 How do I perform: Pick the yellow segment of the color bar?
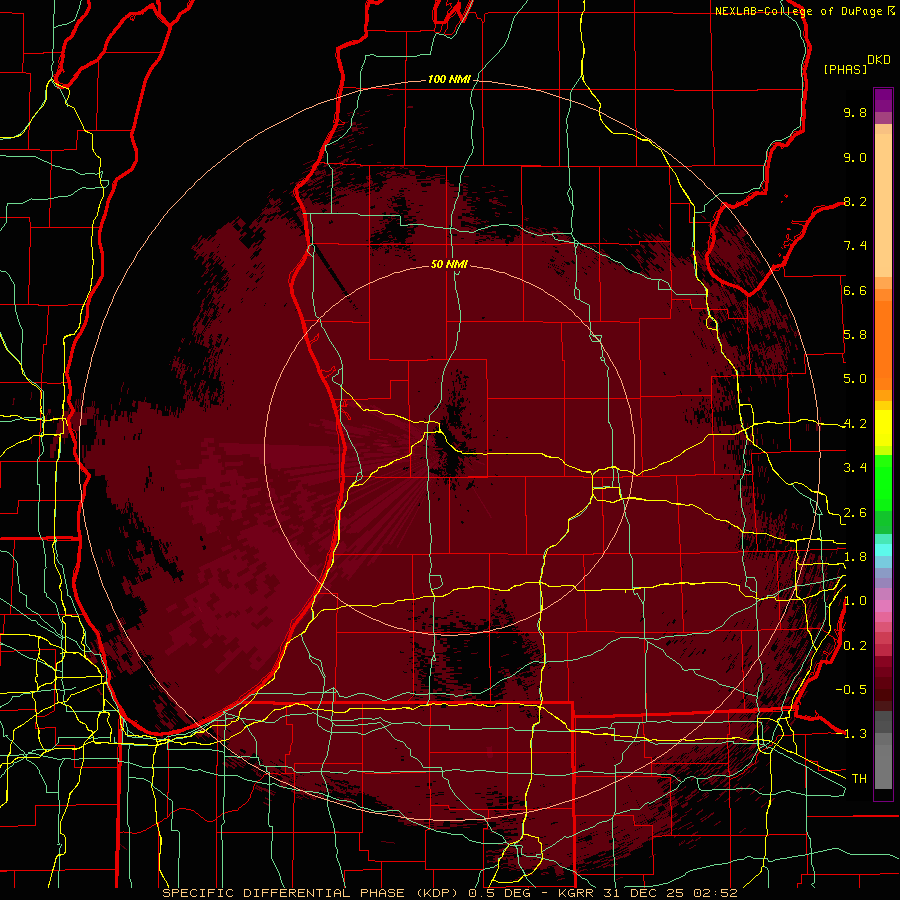883,428
